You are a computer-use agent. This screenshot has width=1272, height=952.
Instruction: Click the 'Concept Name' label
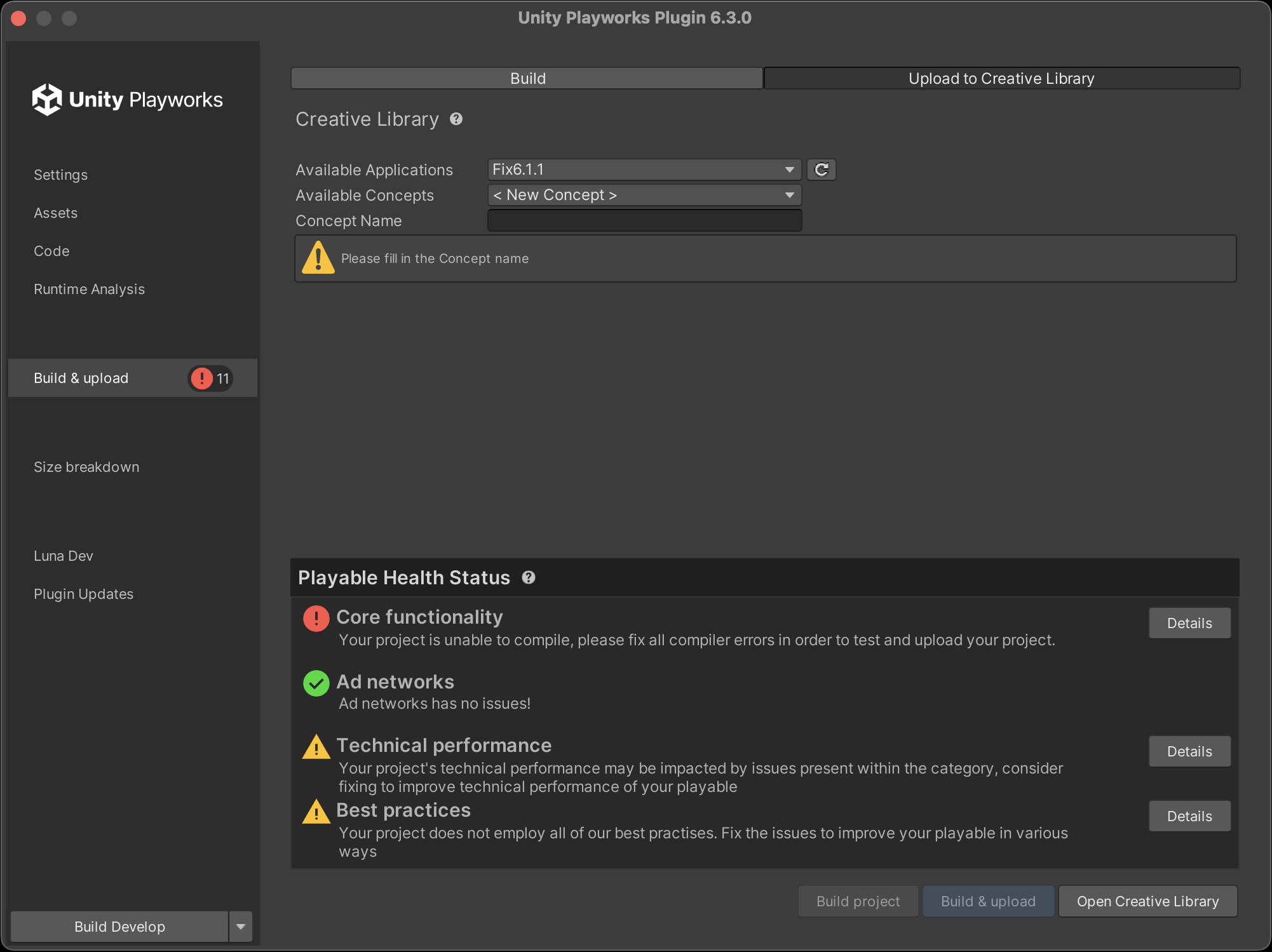click(x=349, y=221)
